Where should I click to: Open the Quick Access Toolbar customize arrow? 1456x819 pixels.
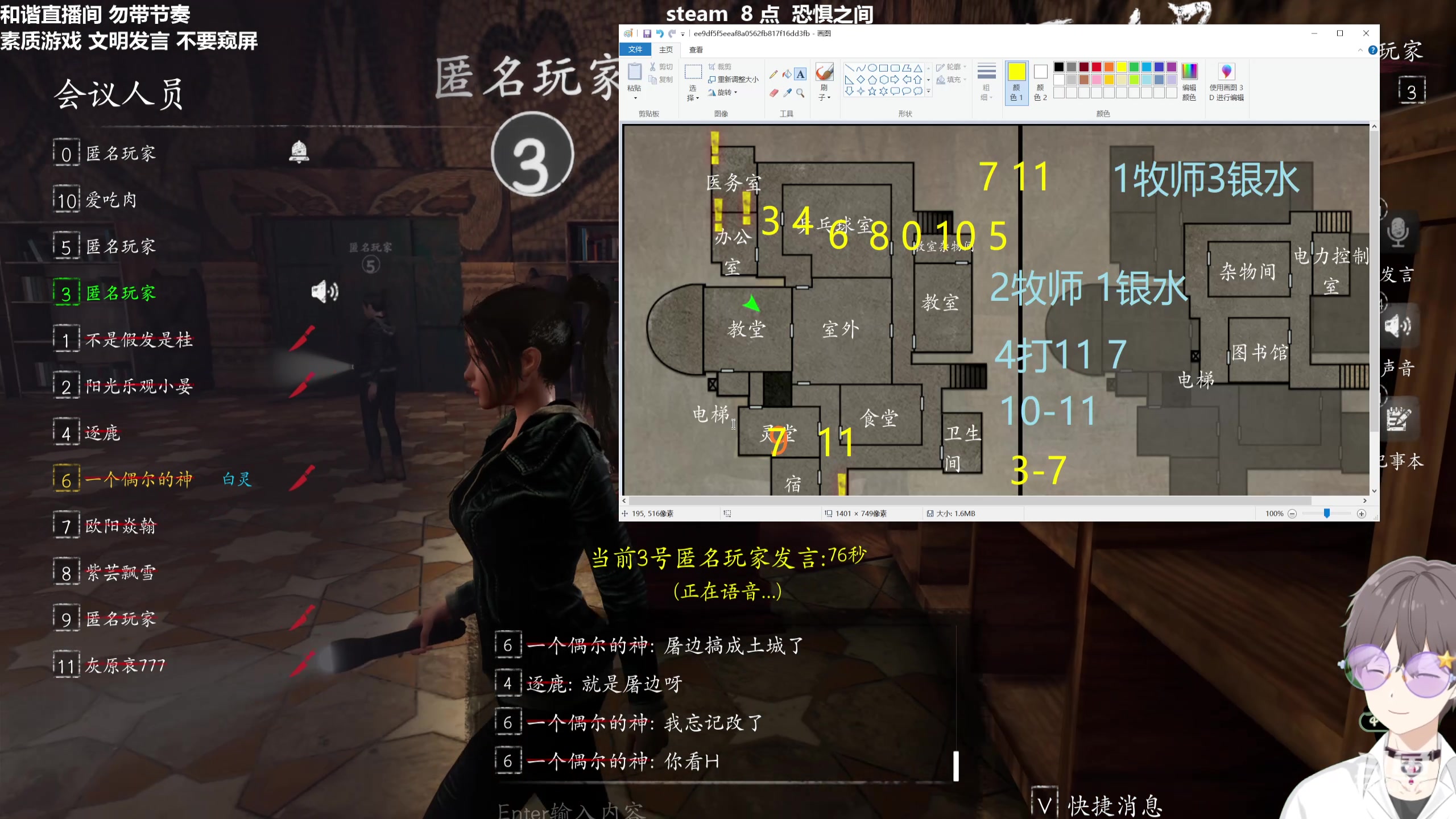[682, 34]
